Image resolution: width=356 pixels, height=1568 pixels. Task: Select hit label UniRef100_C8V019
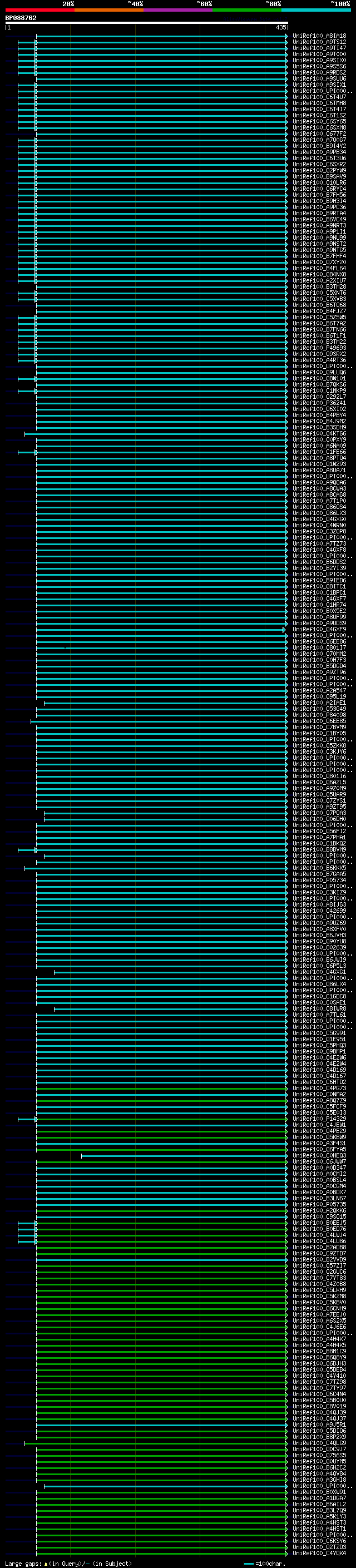319,1407
